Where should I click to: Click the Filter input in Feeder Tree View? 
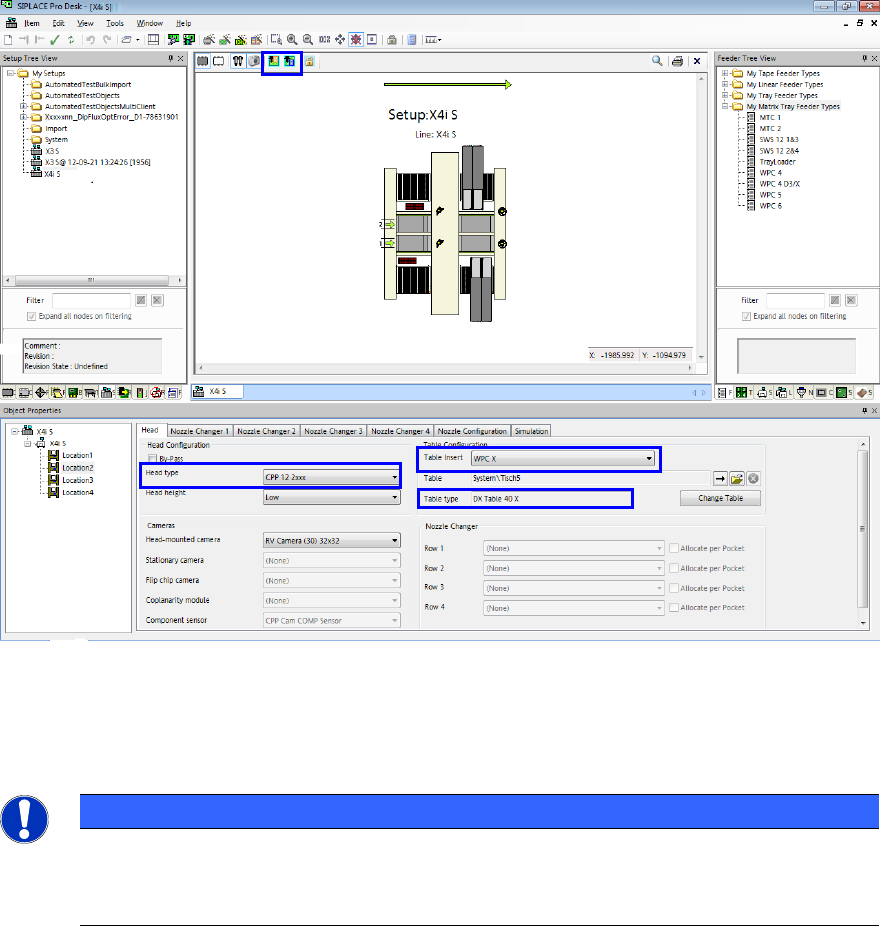pos(795,300)
